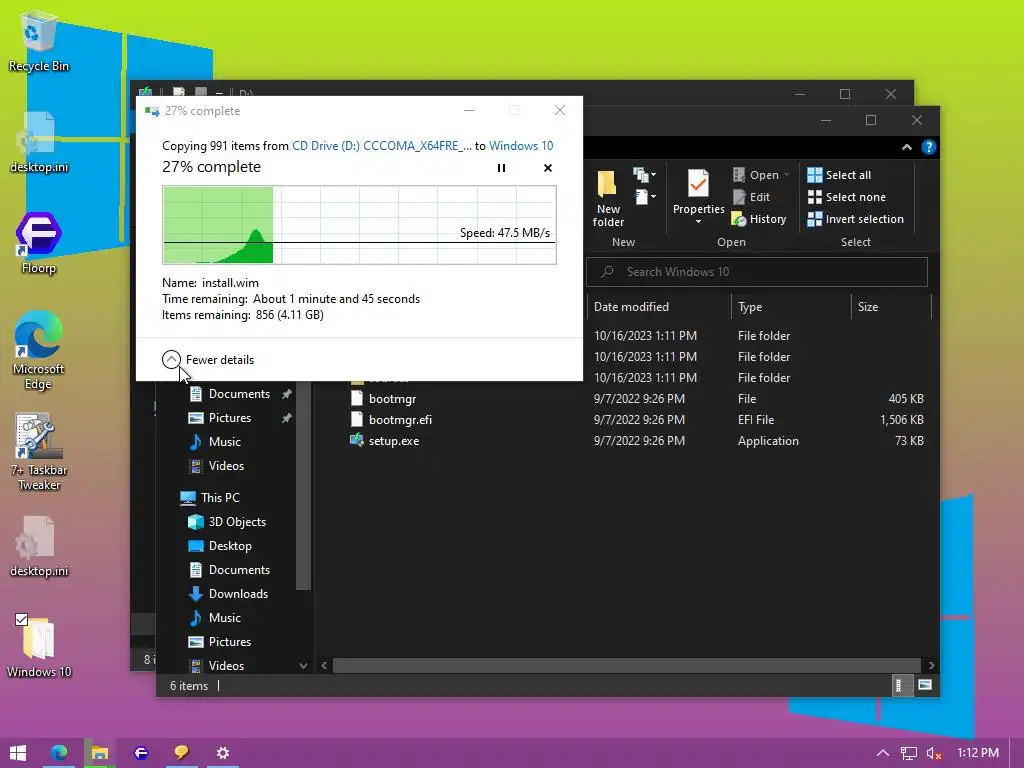Click the Open ribbon button
The image size is (1024, 768).
coord(756,175)
